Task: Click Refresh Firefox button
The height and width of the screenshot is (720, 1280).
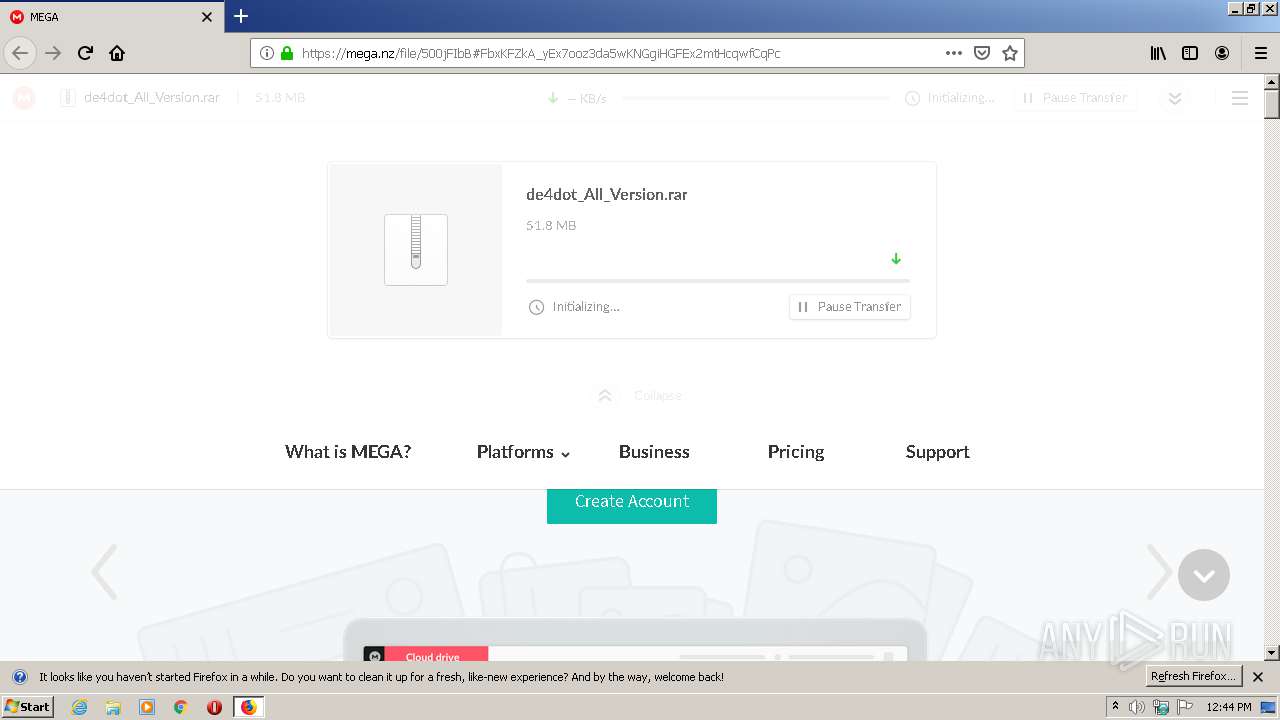Action: pos(1194,677)
